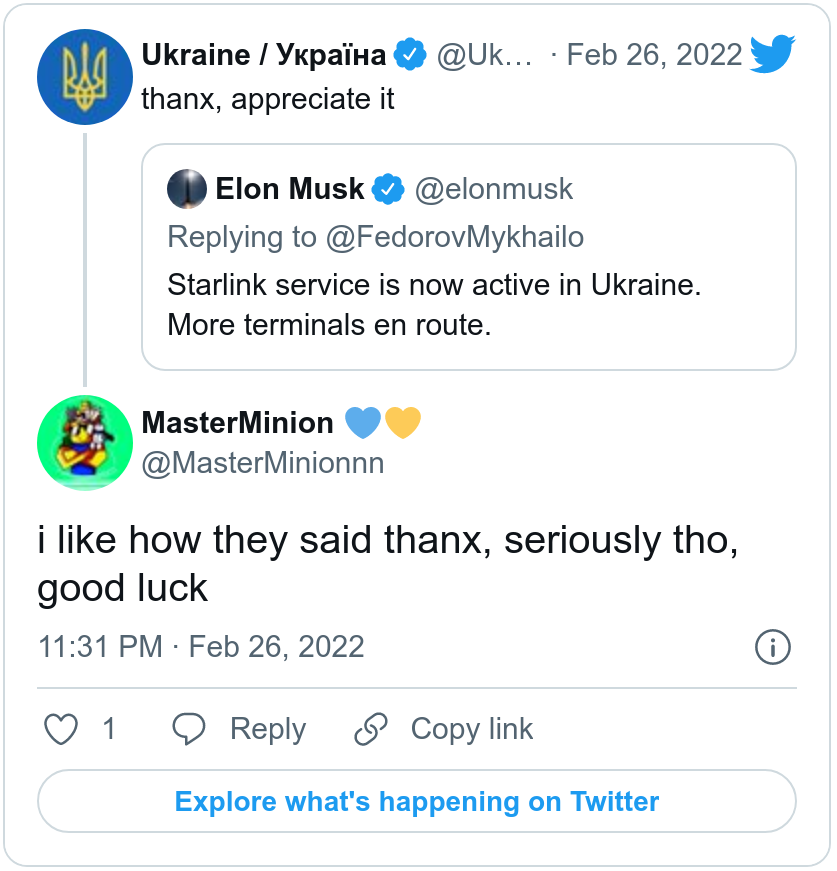
Task: Click the reply speech bubble icon
Action: 189,729
